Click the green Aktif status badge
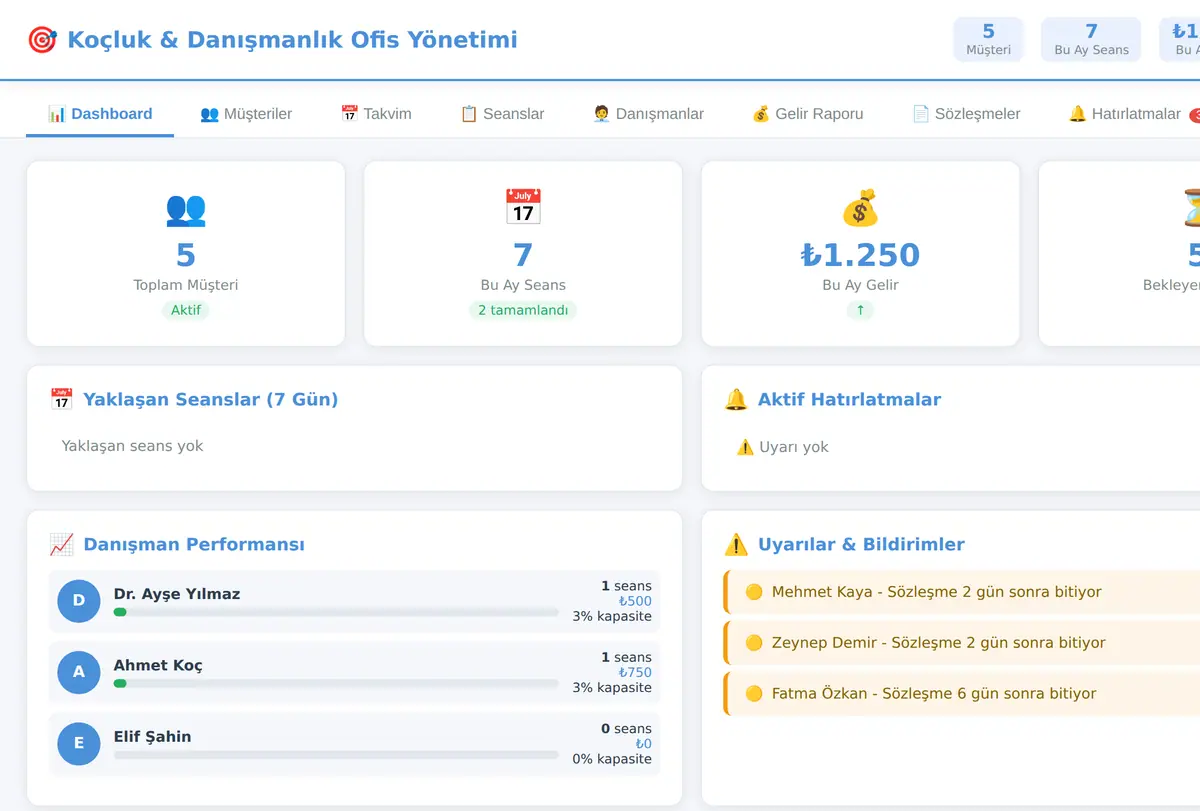Viewport: 1200px width, 811px height. click(x=186, y=310)
